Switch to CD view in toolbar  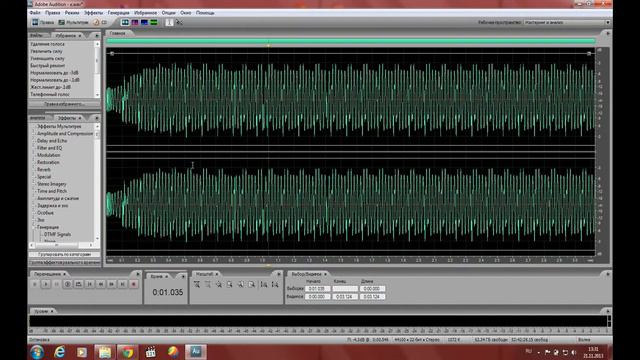(100, 22)
